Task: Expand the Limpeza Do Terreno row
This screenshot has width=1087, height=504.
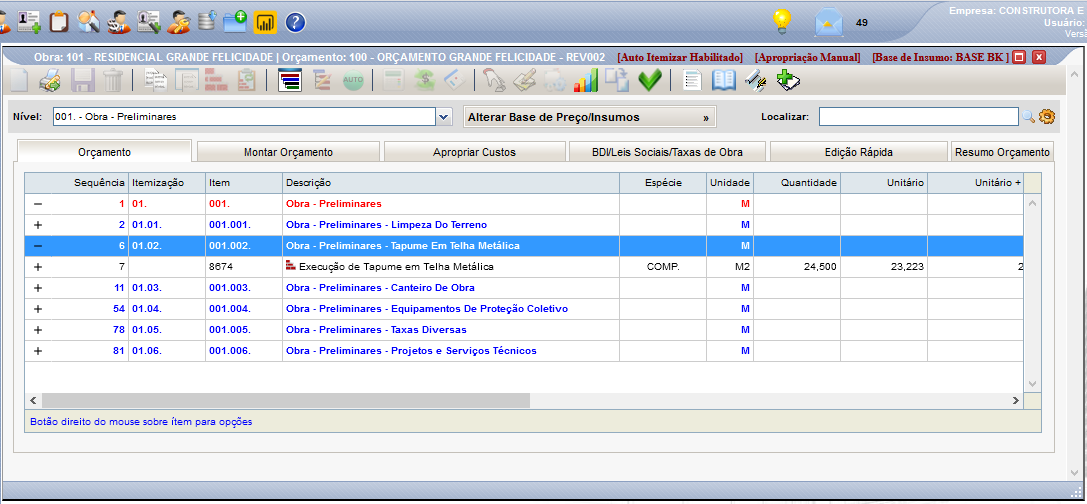Action: point(38,225)
